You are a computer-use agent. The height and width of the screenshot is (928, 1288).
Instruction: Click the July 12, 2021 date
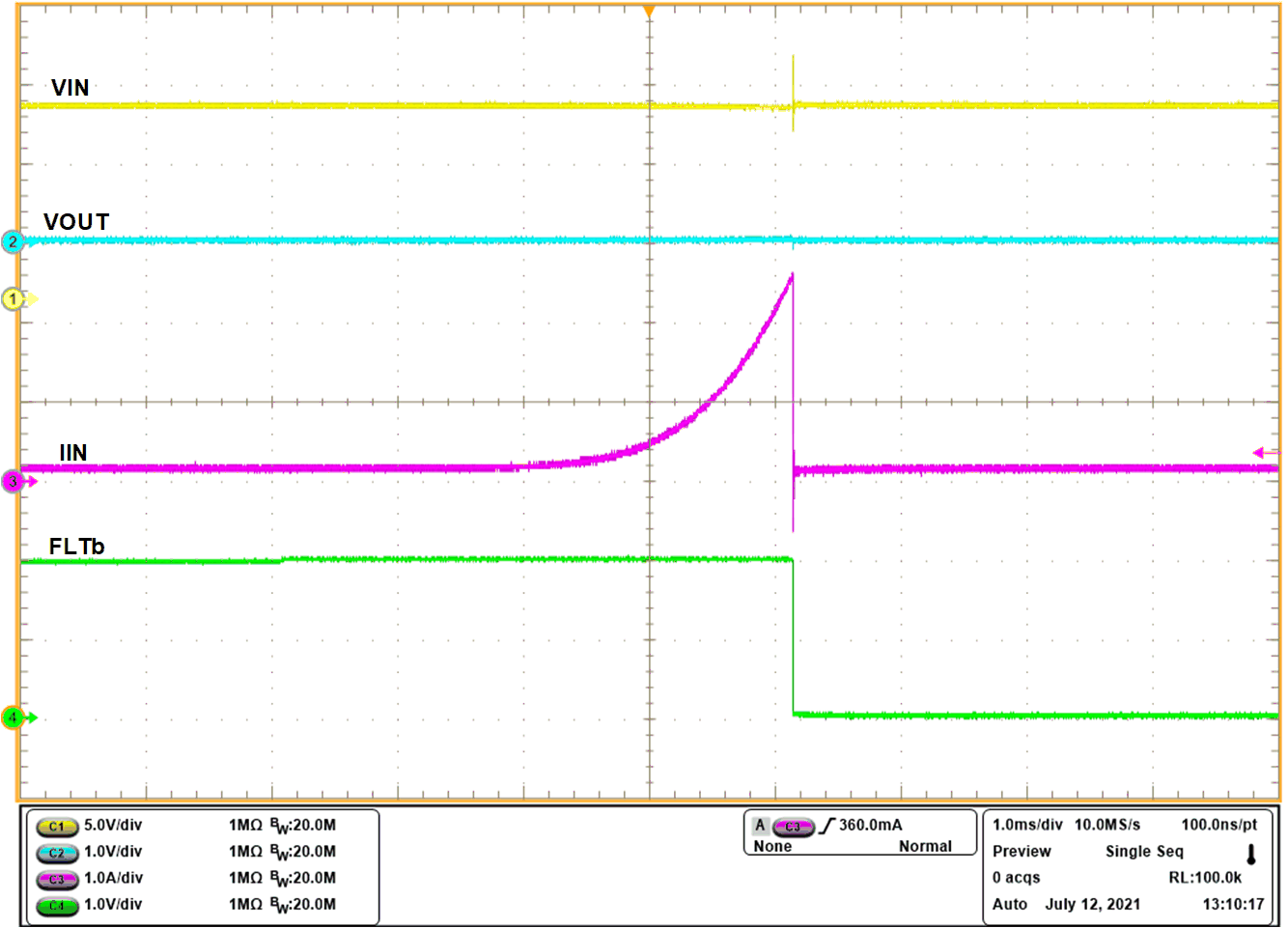pos(1092,905)
